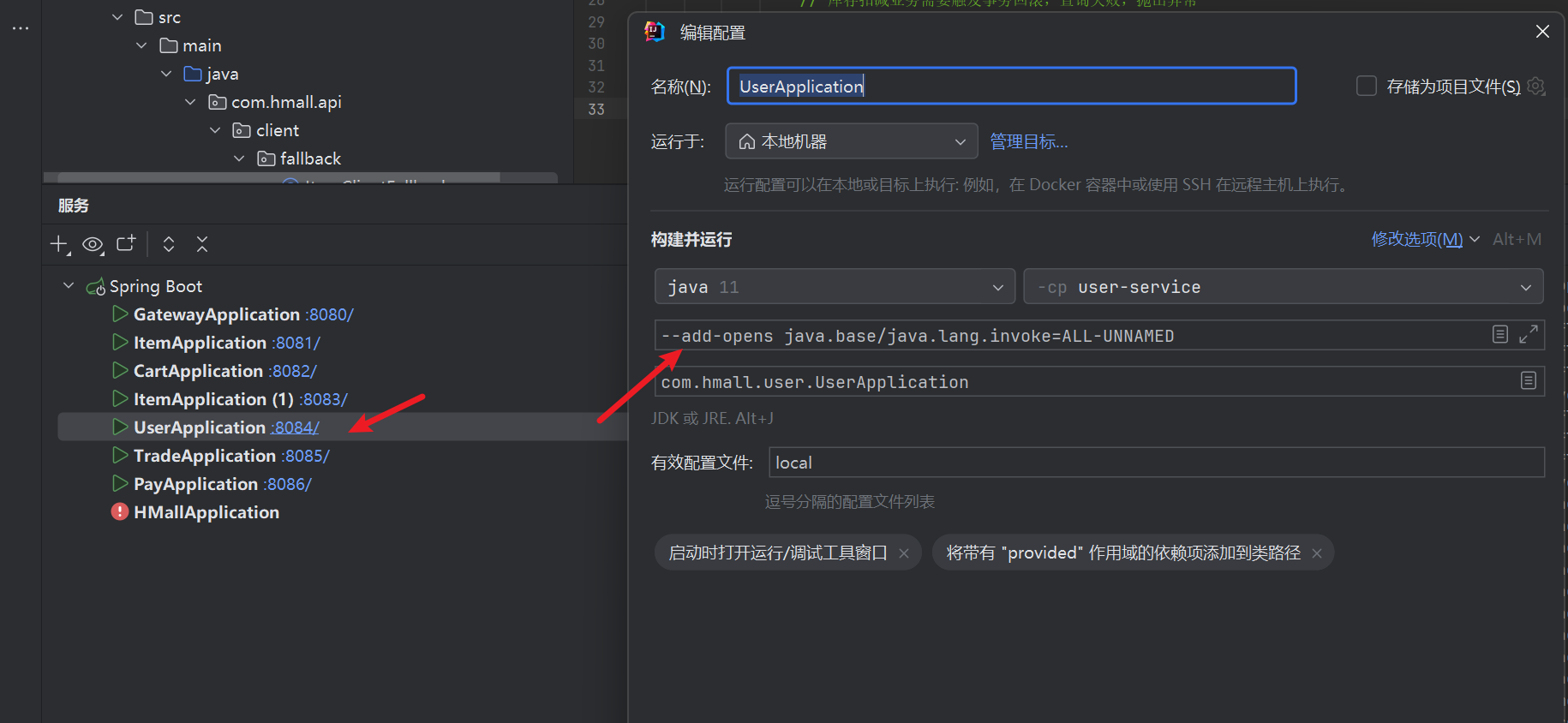Open the 修改选项 link
This screenshot has width=1568, height=723.
(x=1417, y=239)
